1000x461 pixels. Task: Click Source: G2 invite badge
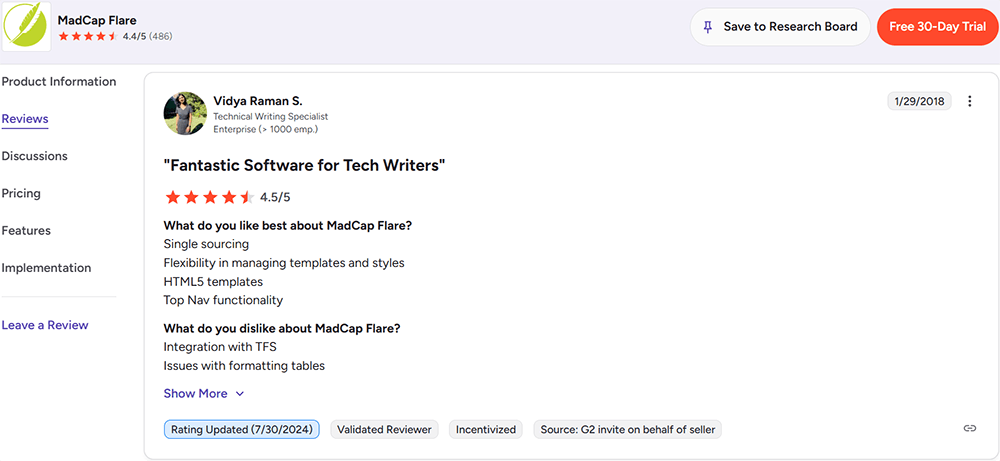[628, 429]
